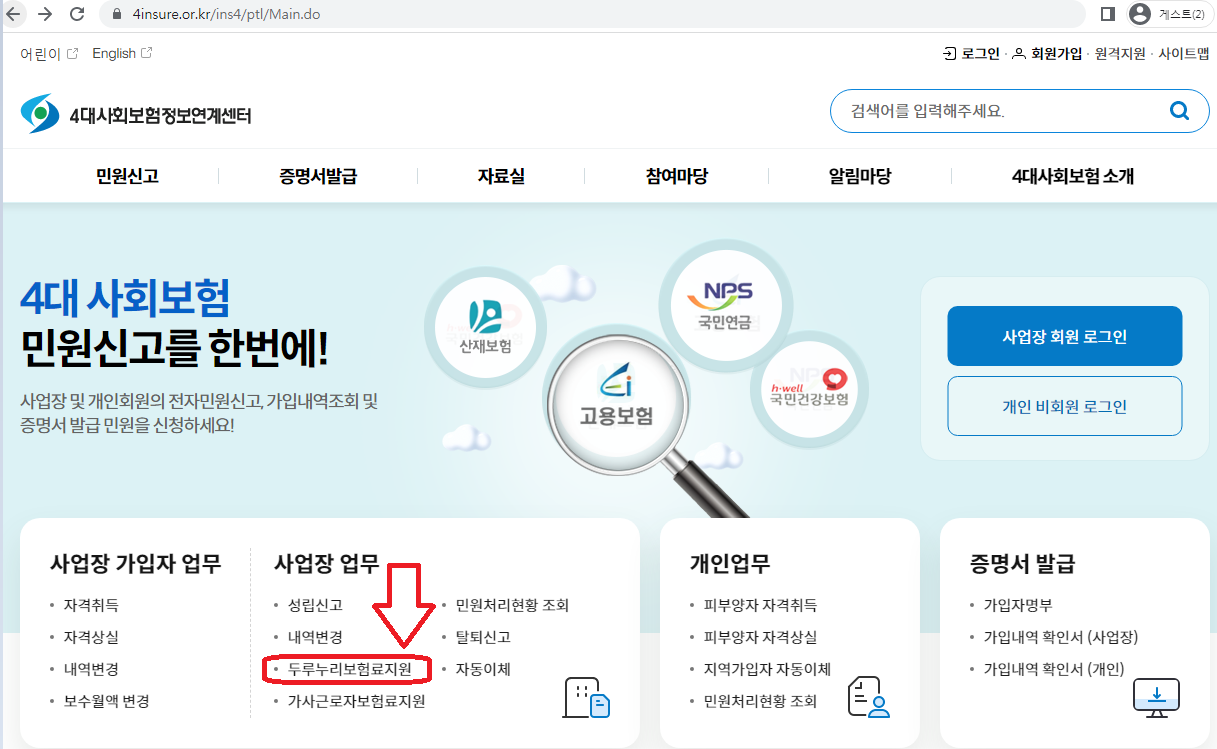Click the building document icon in 사업장 업무
This screenshot has width=1217, height=749.
click(x=587, y=697)
